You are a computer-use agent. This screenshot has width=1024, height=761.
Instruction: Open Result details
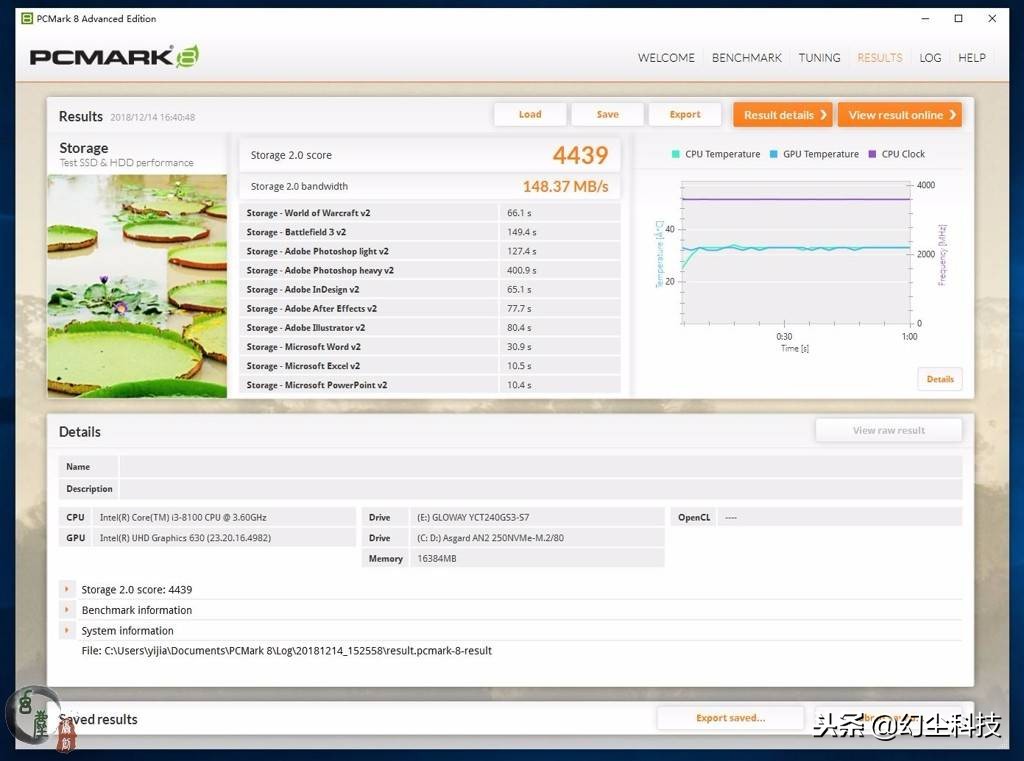782,114
